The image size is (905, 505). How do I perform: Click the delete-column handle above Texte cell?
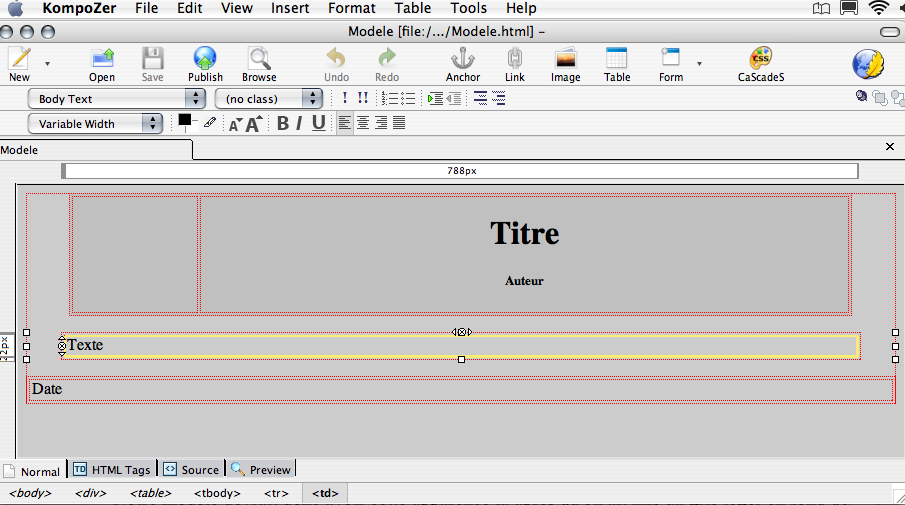pos(462,332)
